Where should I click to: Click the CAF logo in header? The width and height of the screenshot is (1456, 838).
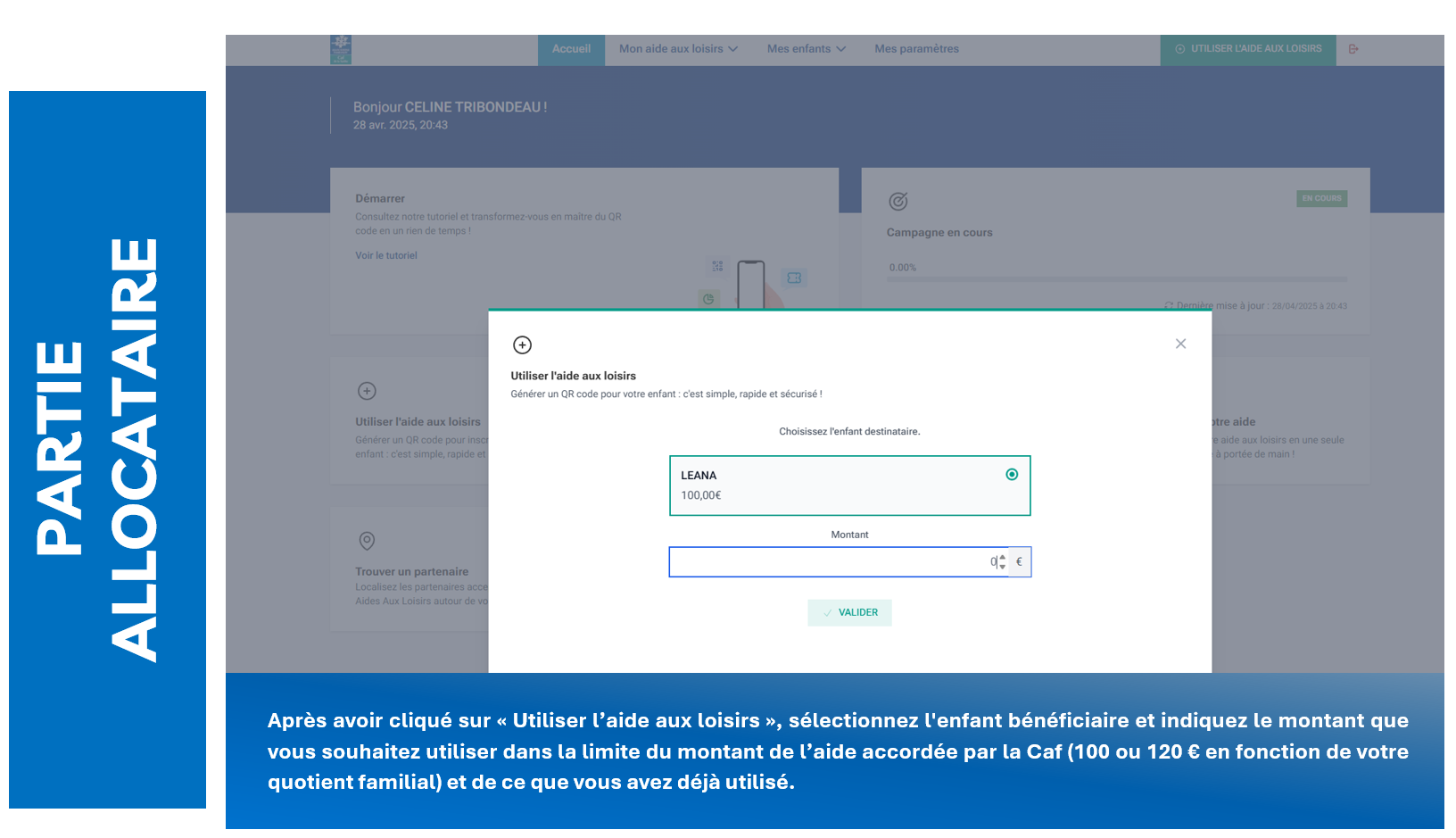pos(340,50)
